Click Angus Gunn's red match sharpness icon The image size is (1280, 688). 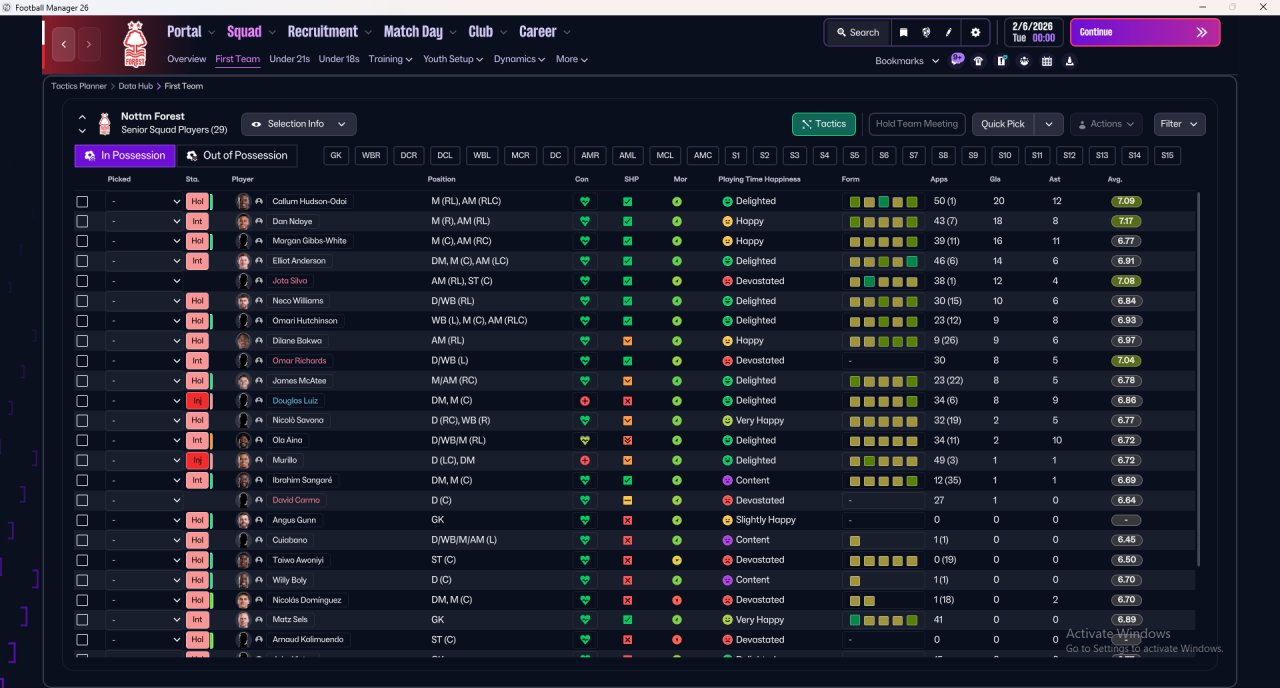(x=628, y=520)
